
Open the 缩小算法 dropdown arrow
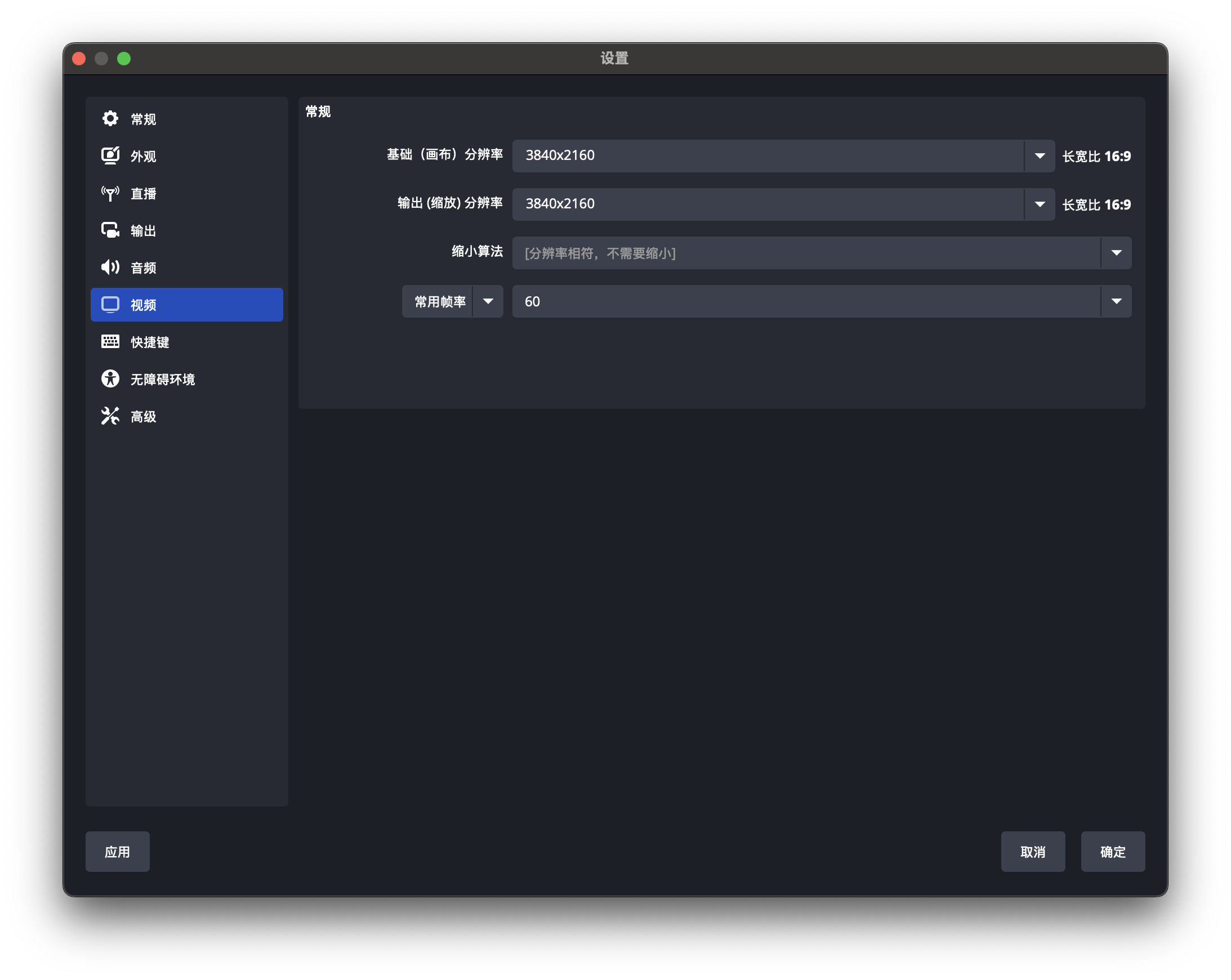pyautogui.click(x=1116, y=253)
